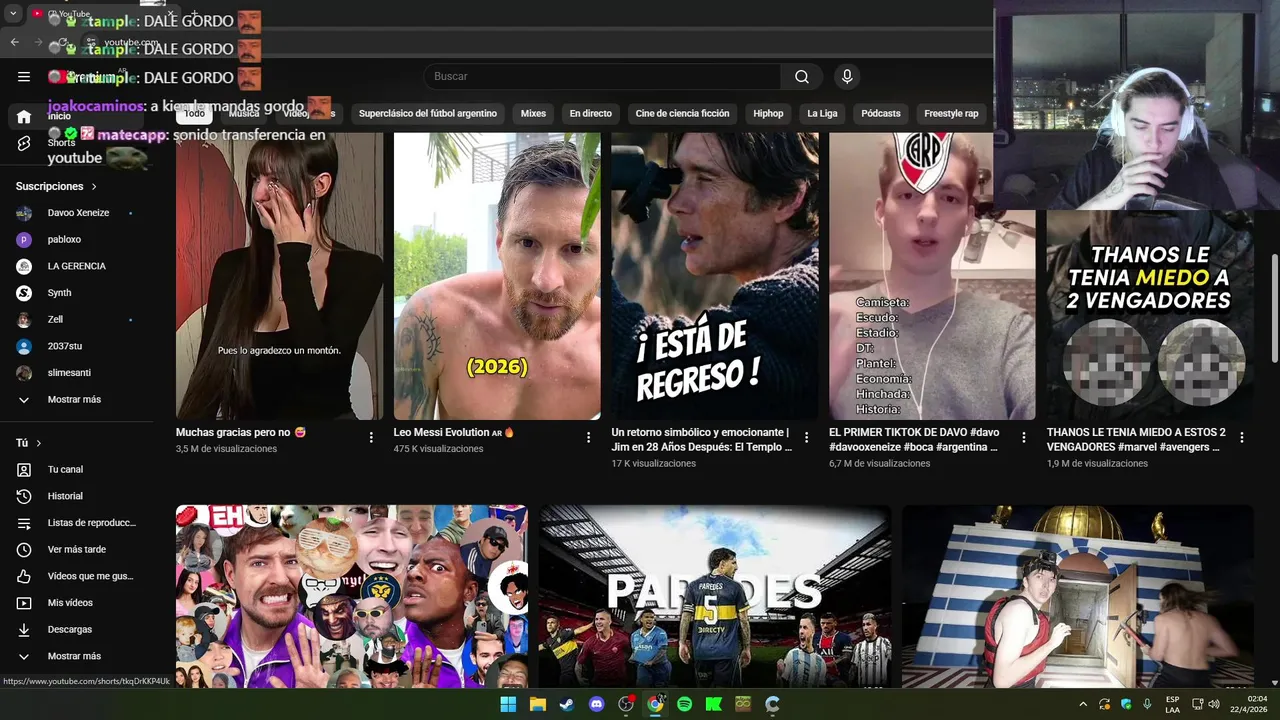Open the Messi (2026) short thumbnail
Image resolution: width=1280 pixels, height=720 pixels.
point(497,276)
